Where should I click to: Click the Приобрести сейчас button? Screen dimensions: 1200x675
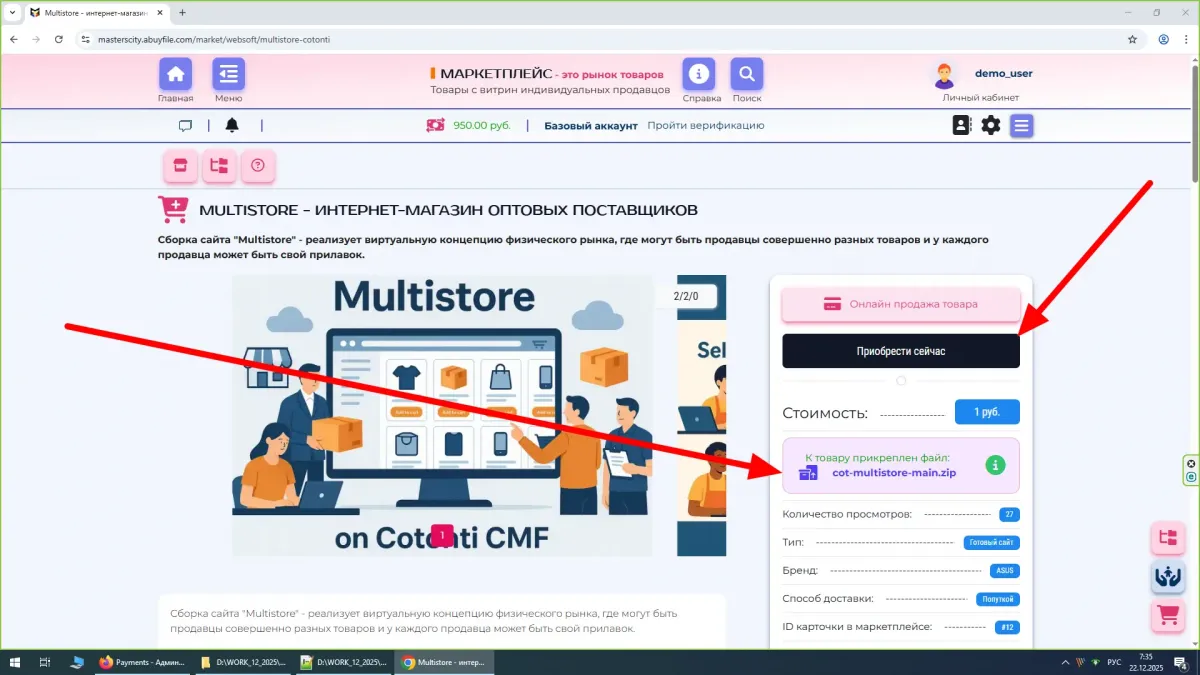pyautogui.click(x=901, y=351)
